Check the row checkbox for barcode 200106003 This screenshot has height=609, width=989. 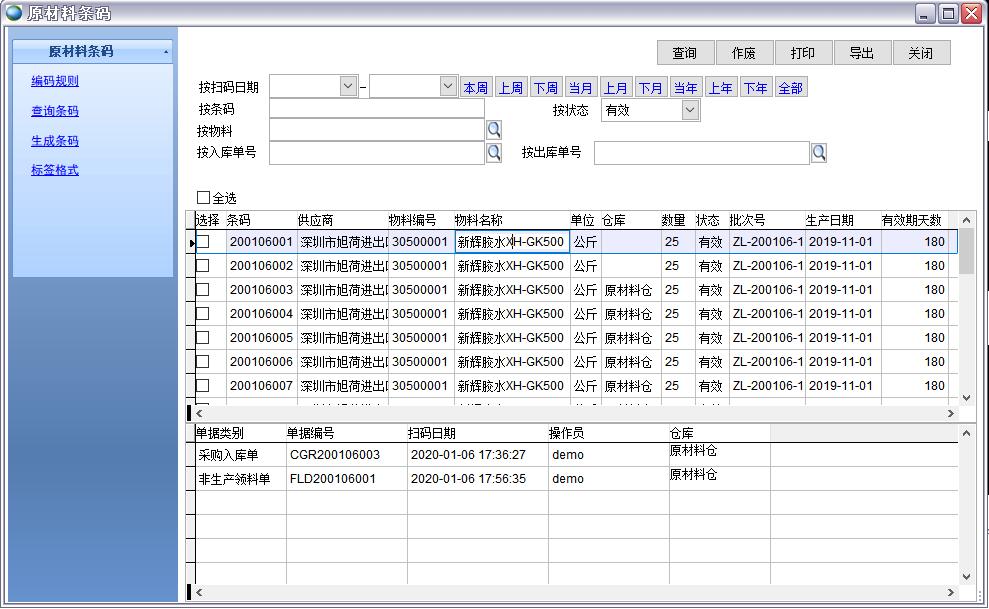pyautogui.click(x=203, y=290)
